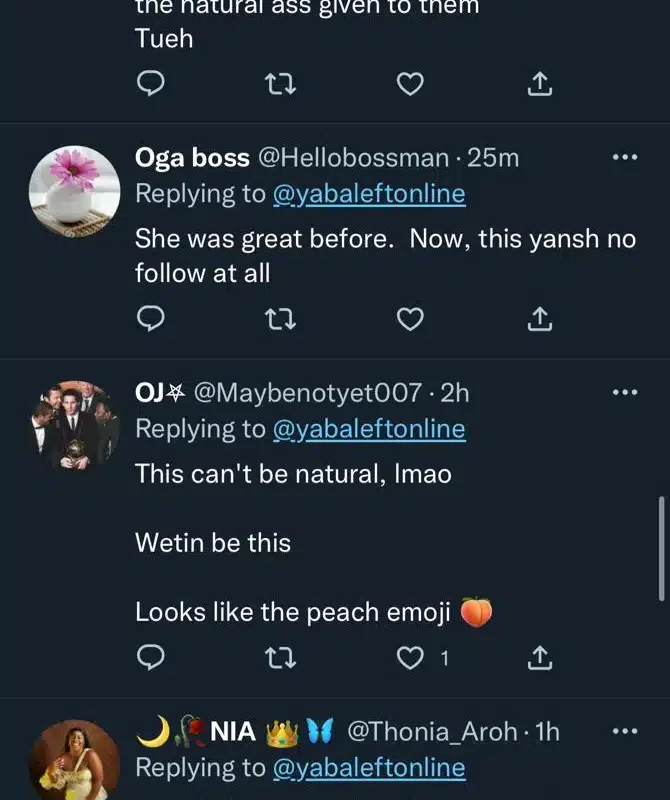Image resolution: width=670 pixels, height=800 pixels.
Task: Open more options for OJ's tweet
Action: [x=624, y=392]
